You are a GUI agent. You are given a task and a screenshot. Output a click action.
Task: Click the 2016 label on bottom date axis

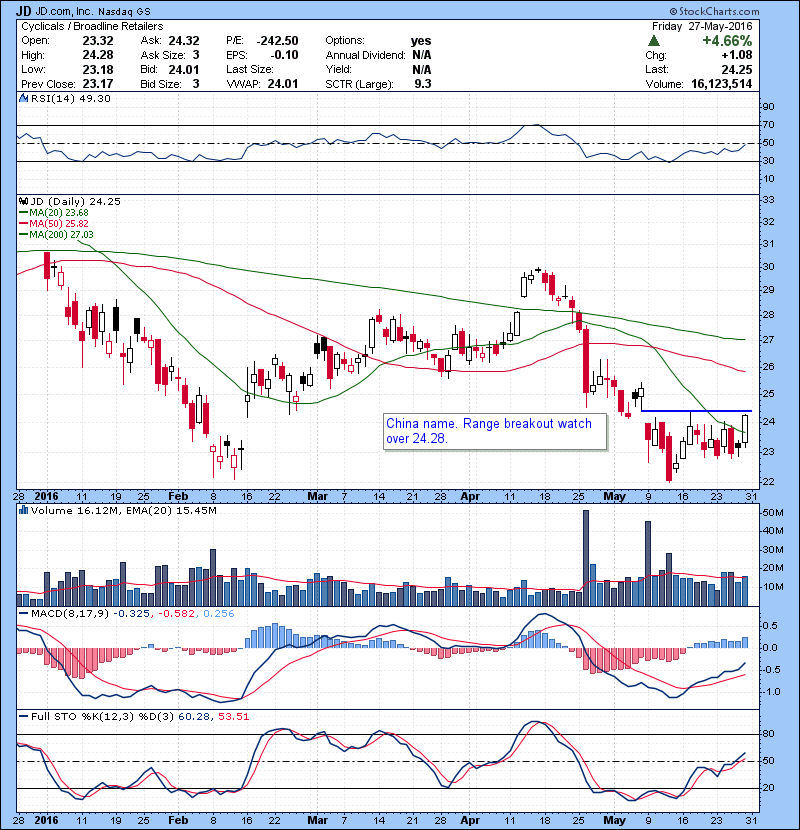46,820
